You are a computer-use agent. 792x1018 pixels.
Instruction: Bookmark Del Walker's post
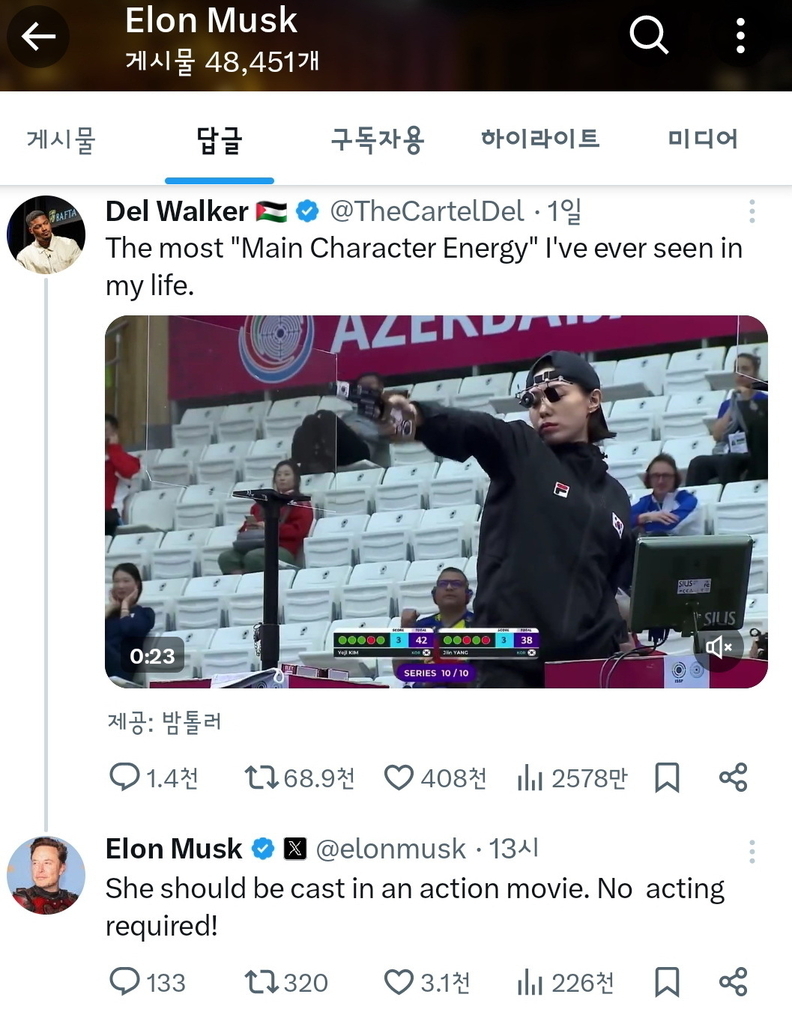[667, 778]
